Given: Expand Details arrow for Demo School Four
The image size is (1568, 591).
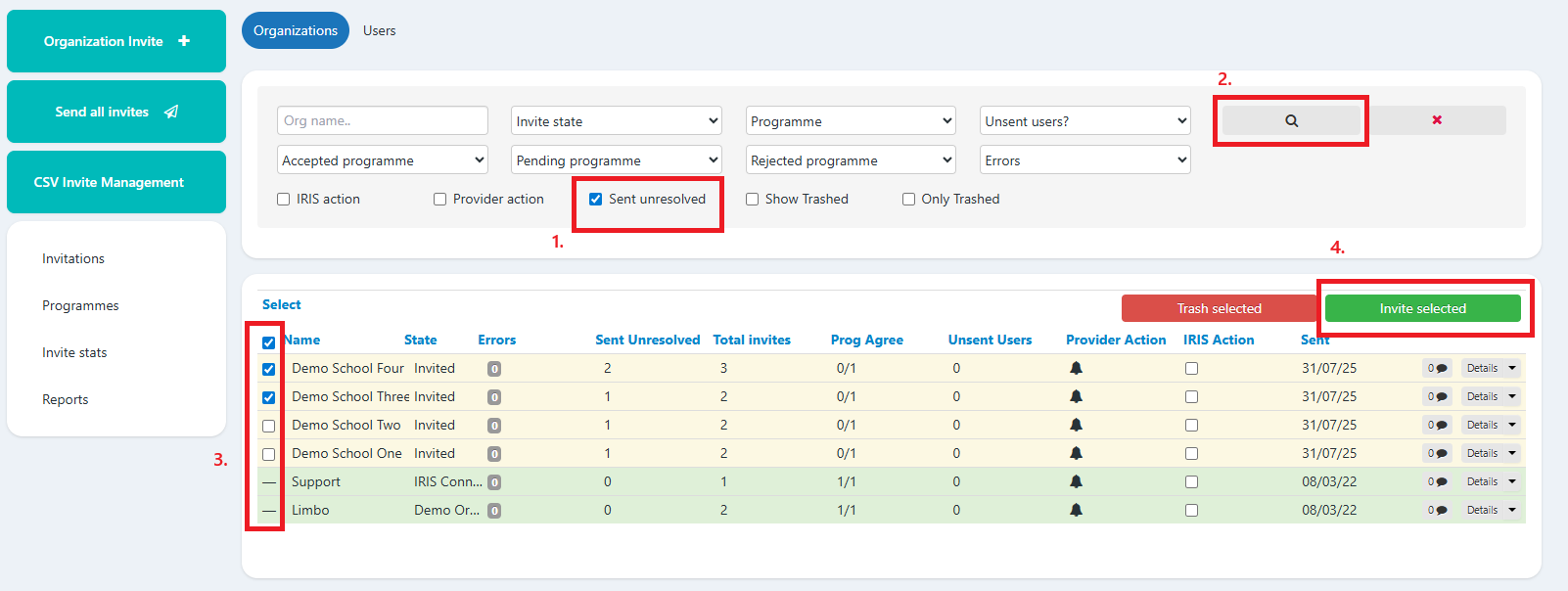Looking at the screenshot, I should pos(1512,368).
